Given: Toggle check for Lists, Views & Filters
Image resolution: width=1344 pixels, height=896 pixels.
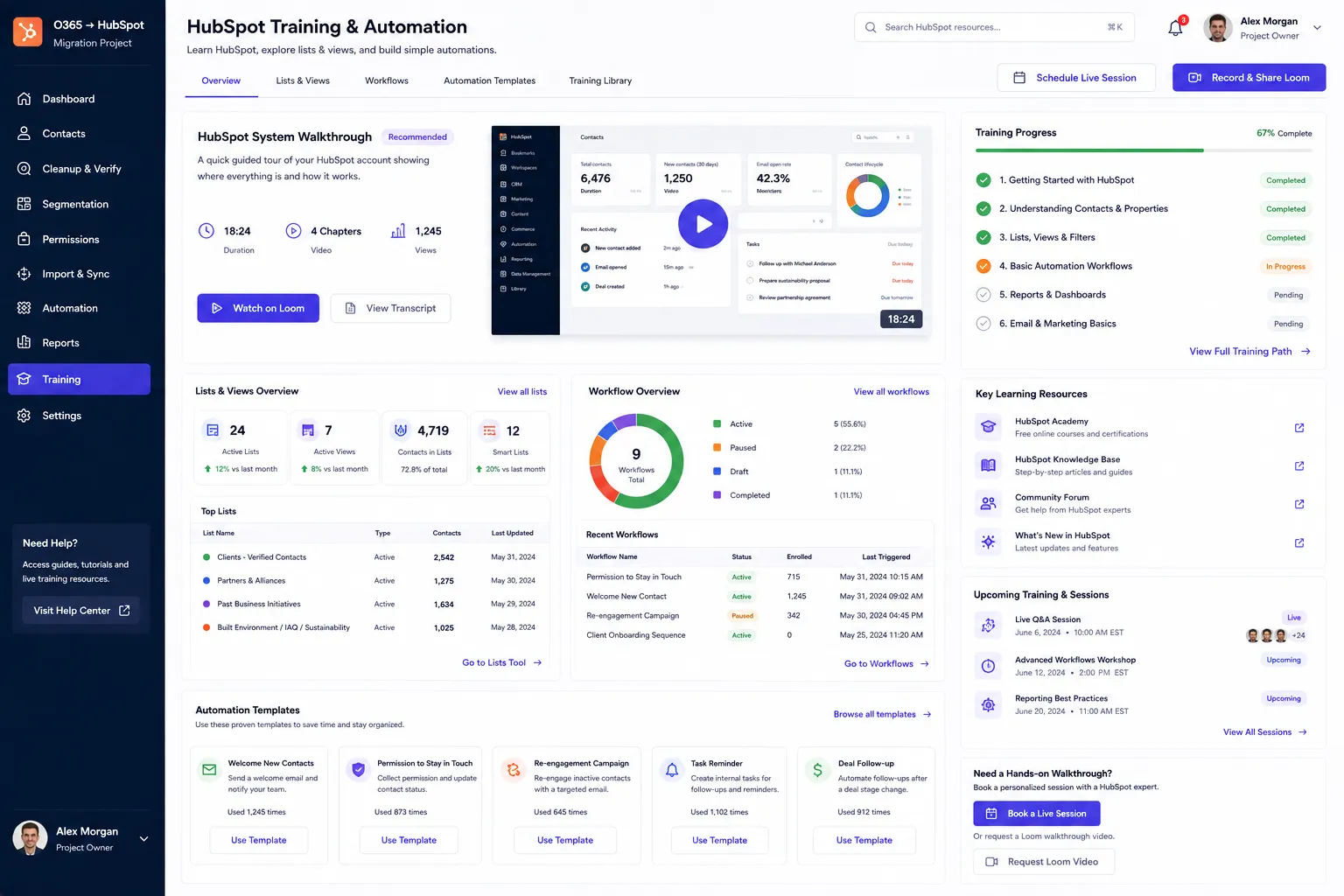Looking at the screenshot, I should point(983,237).
